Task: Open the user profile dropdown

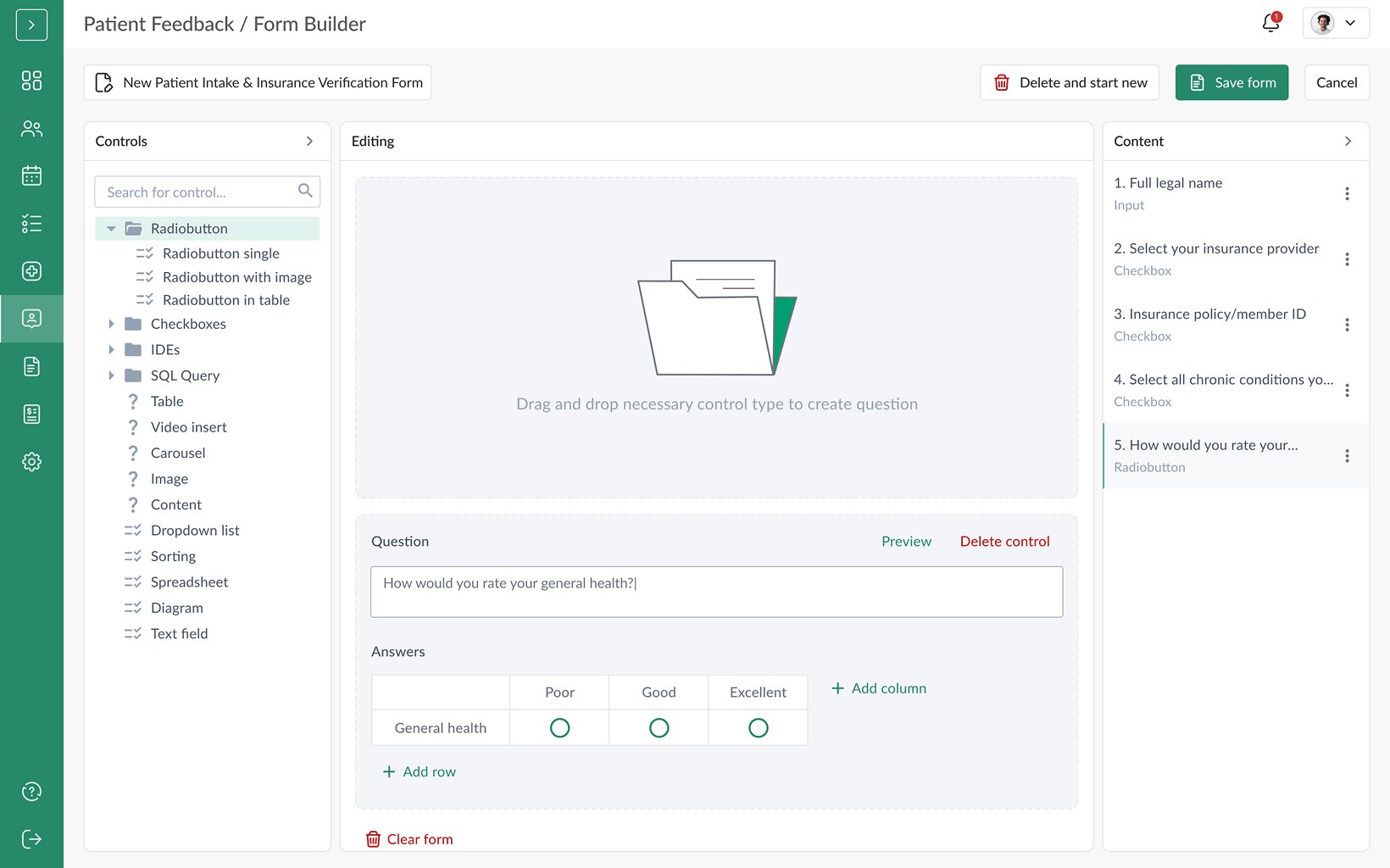Action: click(1336, 23)
